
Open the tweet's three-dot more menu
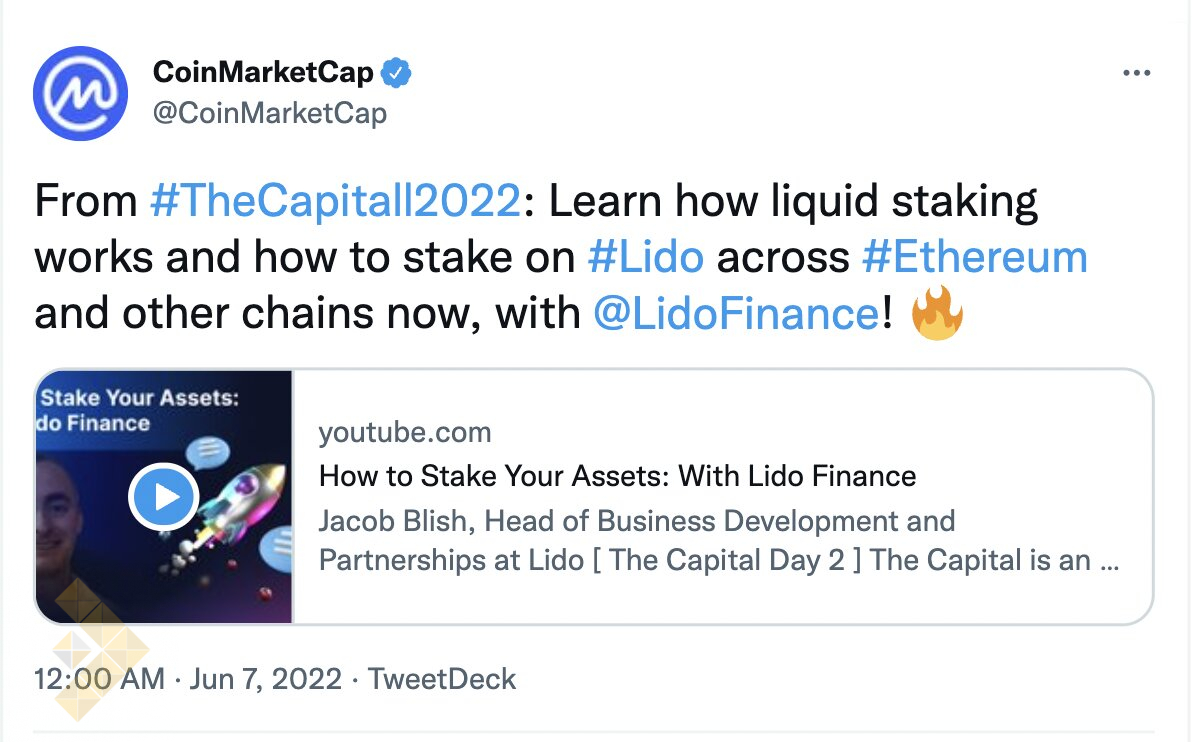1137,74
